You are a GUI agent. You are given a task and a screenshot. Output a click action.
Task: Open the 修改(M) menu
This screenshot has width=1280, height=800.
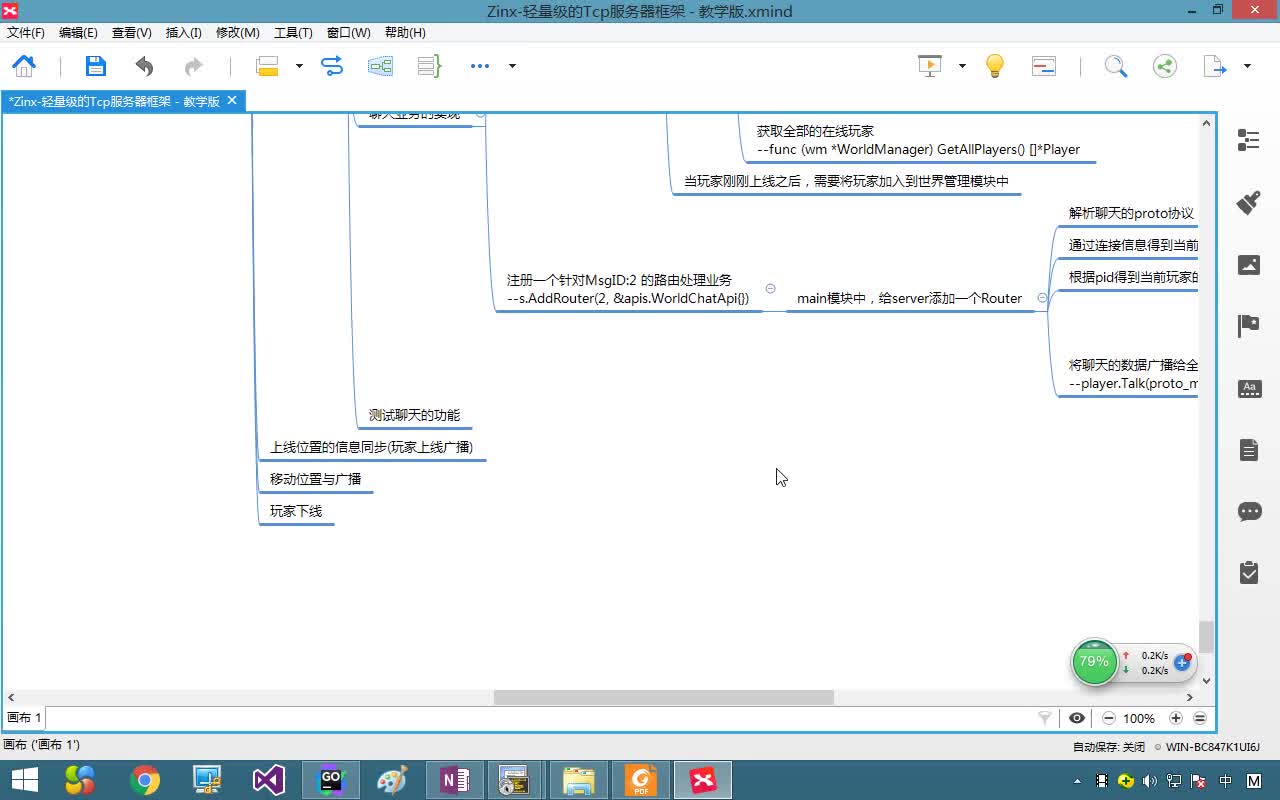pos(237,33)
